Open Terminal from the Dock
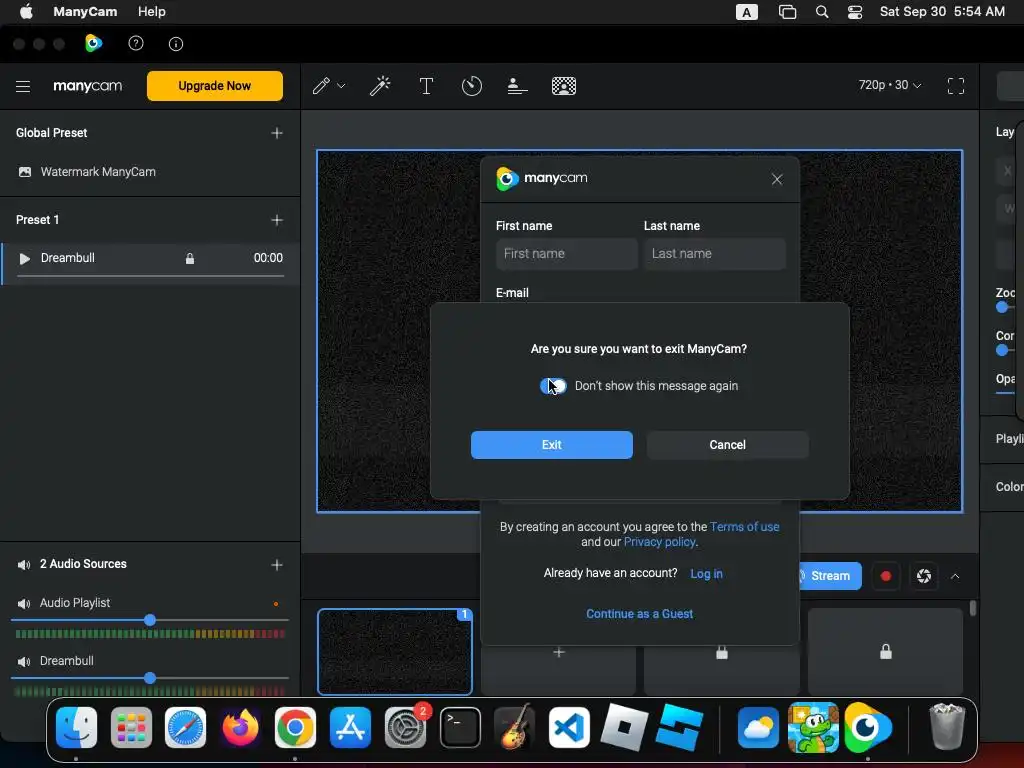Screen dimensions: 1024x768 (460, 727)
